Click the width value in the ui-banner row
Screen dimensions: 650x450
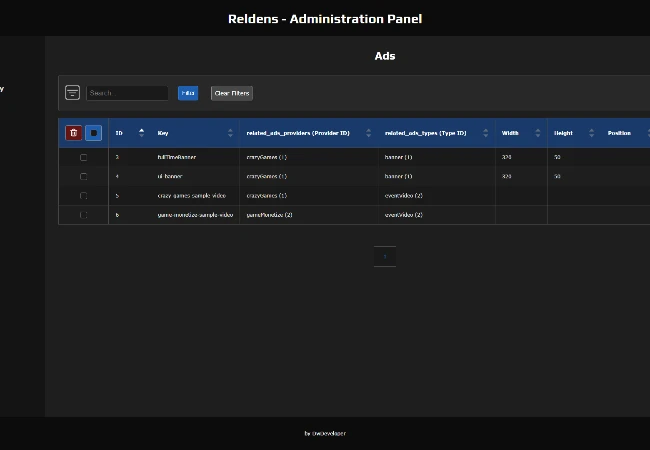point(507,177)
